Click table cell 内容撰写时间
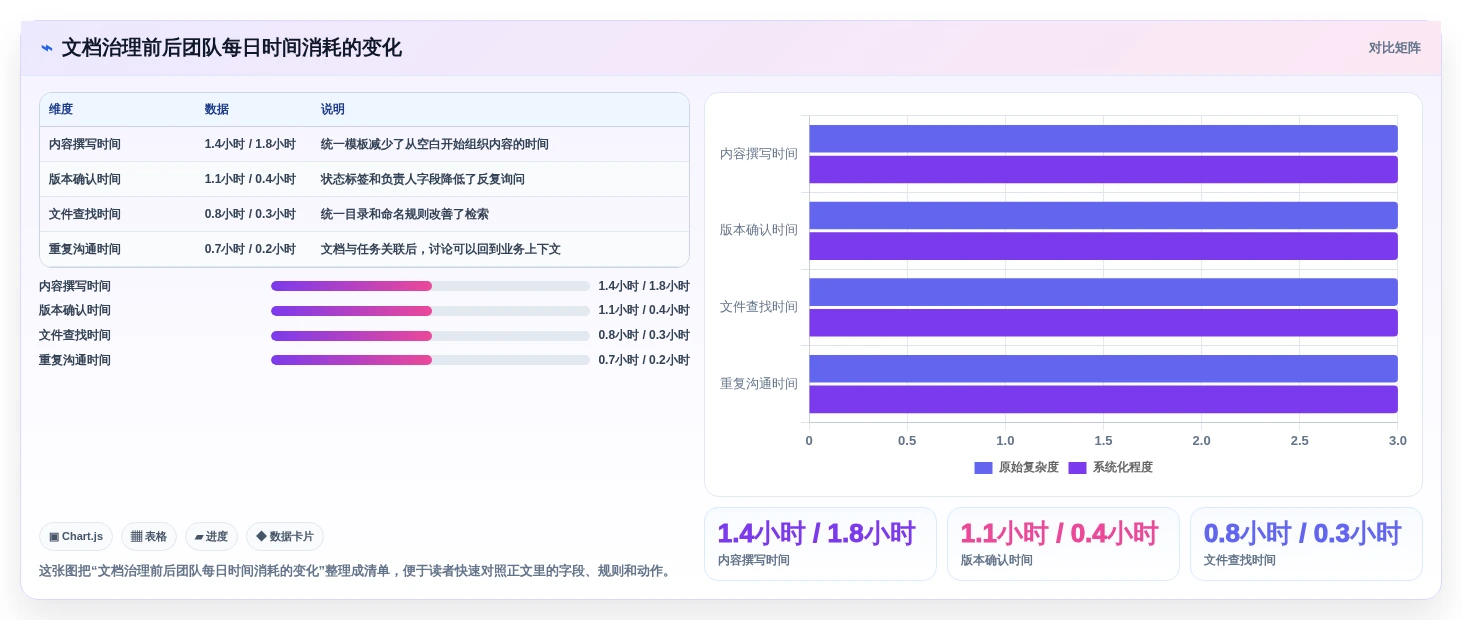 (x=85, y=145)
